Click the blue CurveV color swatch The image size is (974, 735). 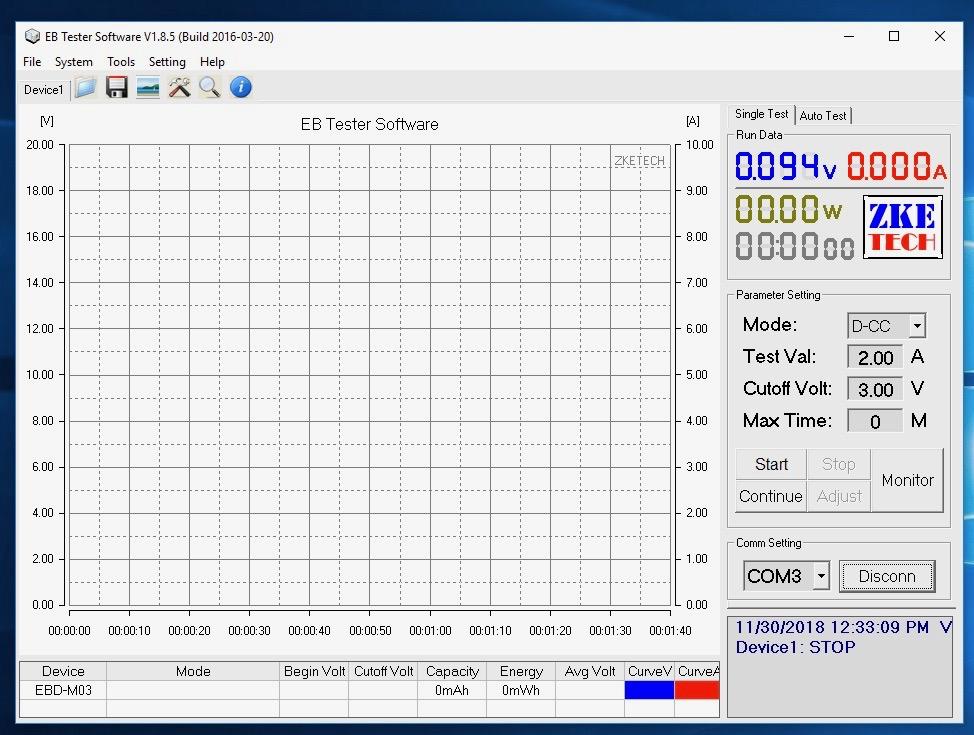click(x=649, y=690)
